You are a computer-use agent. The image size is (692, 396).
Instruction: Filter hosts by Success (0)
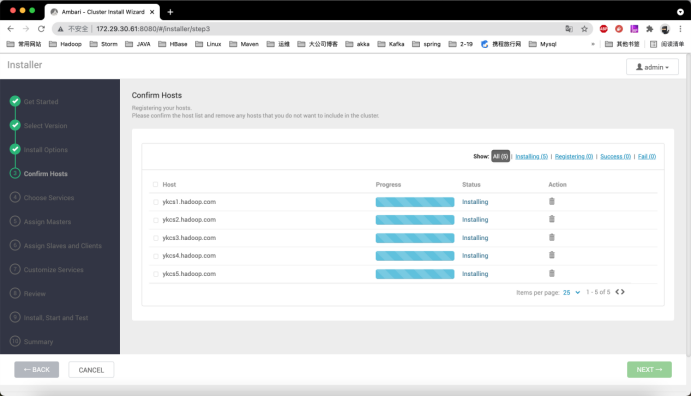[x=616, y=156]
